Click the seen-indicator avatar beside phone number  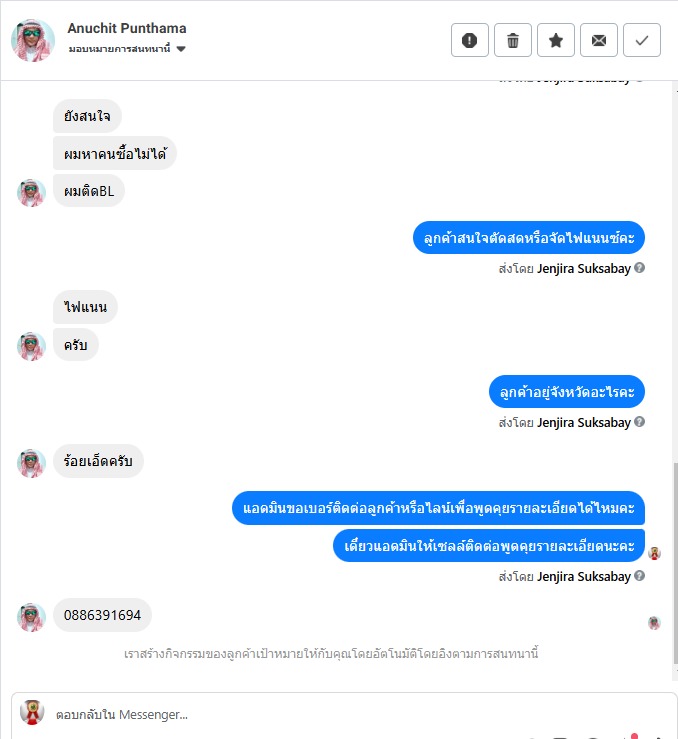tap(654, 623)
